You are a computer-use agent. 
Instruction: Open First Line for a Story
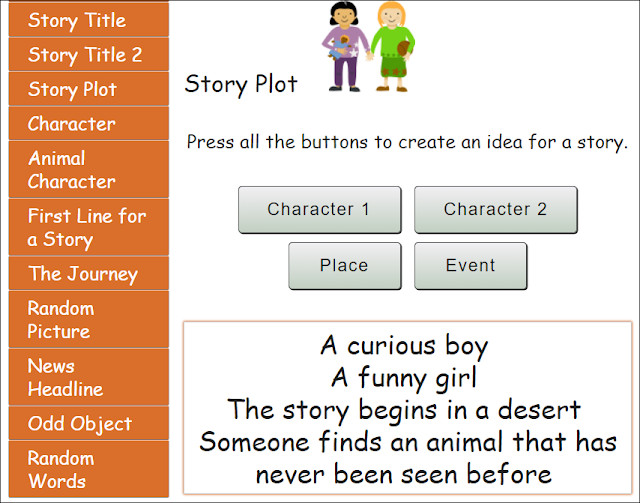pyautogui.click(x=89, y=227)
